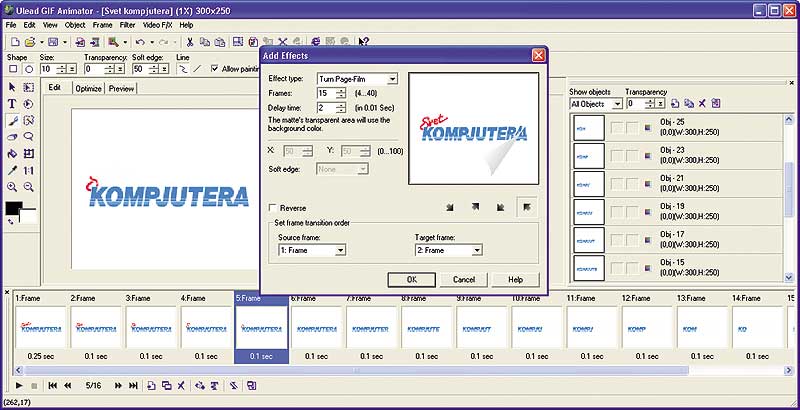Click the context Help pointer icon
The height and width of the screenshot is (410, 800).
[x=364, y=42]
